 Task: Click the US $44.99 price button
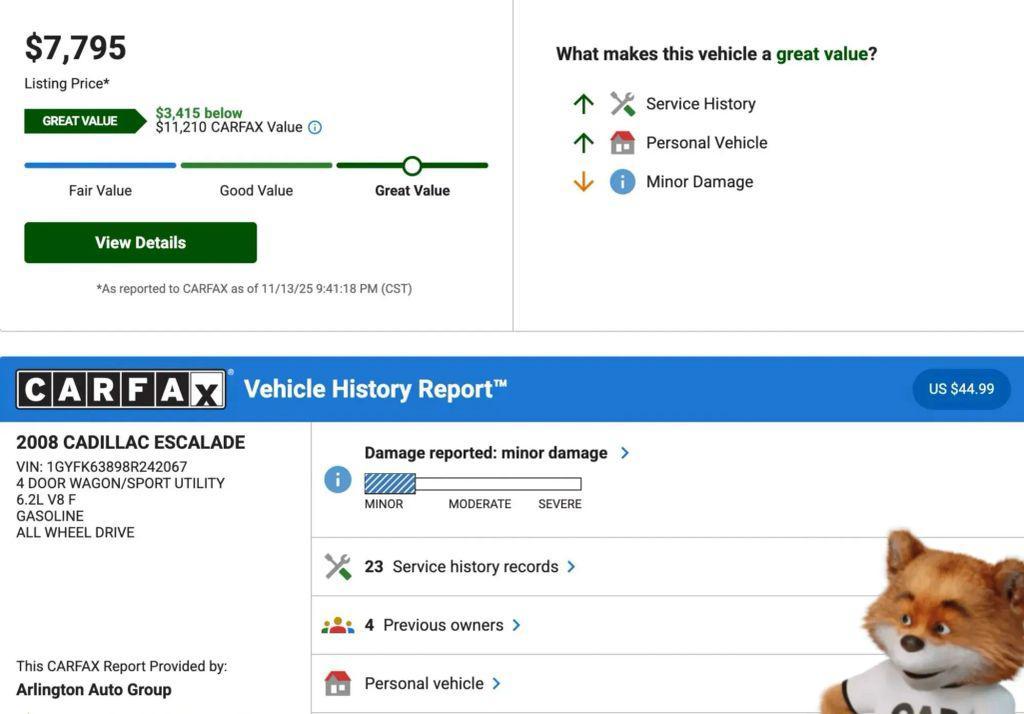point(961,389)
